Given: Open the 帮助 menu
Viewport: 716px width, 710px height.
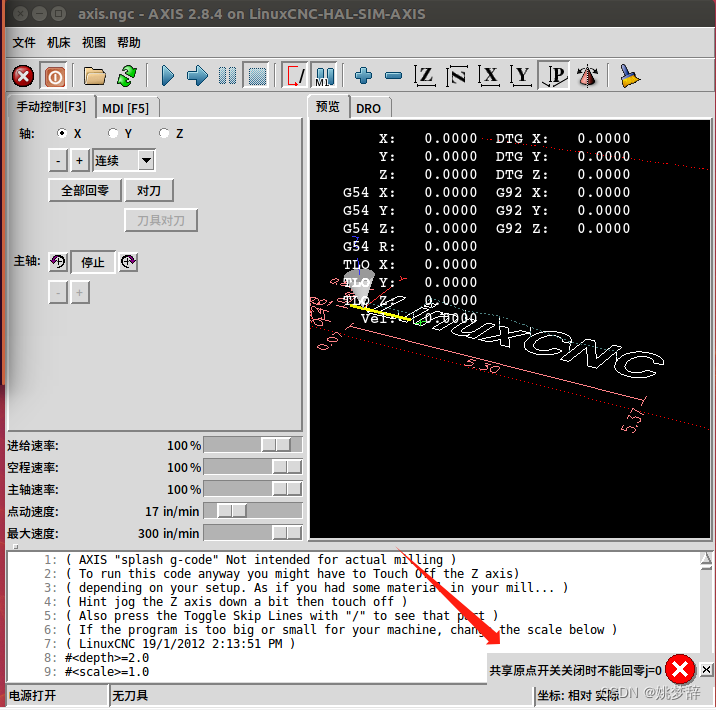Looking at the screenshot, I should tap(129, 42).
